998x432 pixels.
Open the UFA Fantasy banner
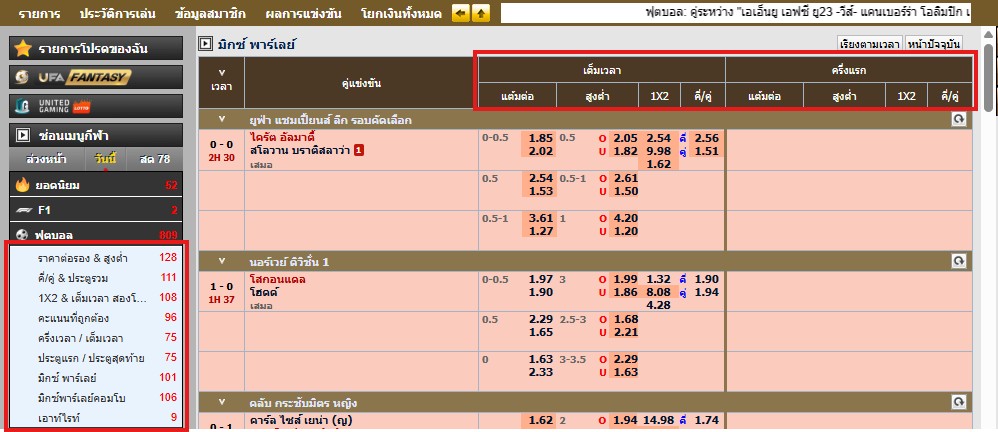[x=96, y=77]
